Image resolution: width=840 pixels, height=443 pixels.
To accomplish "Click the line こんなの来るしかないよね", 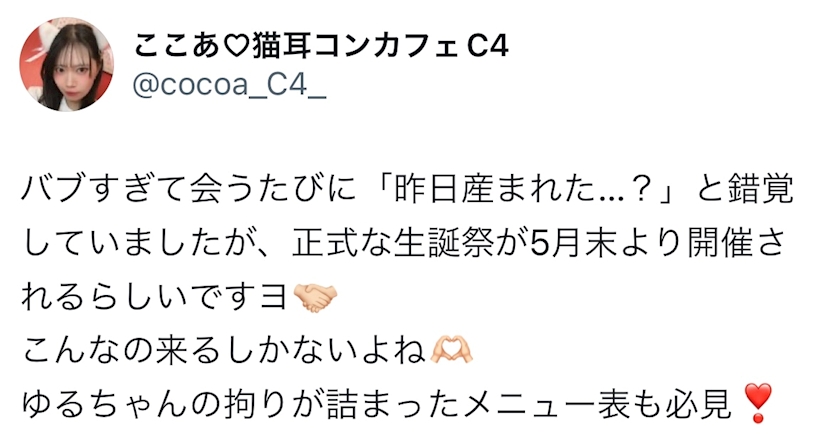I will click(224, 351).
